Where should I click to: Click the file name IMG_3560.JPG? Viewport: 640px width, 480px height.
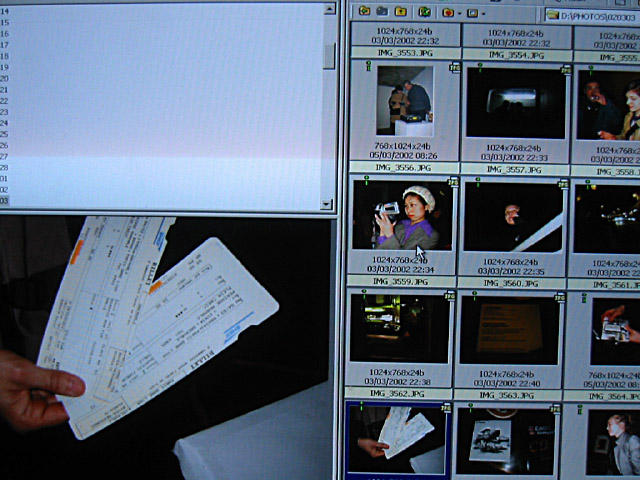(511, 283)
